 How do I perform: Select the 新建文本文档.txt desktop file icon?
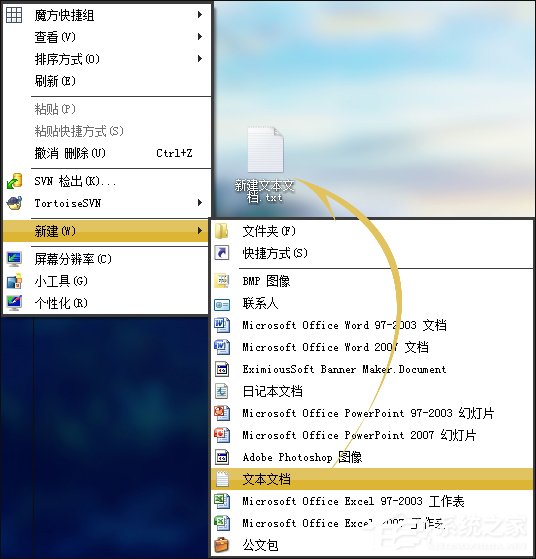point(266,149)
